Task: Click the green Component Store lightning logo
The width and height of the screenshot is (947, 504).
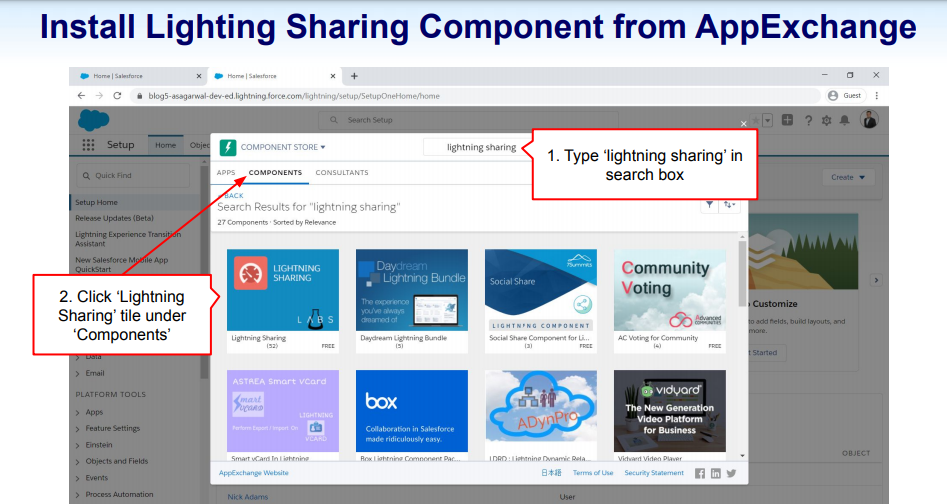Action: tap(228, 147)
